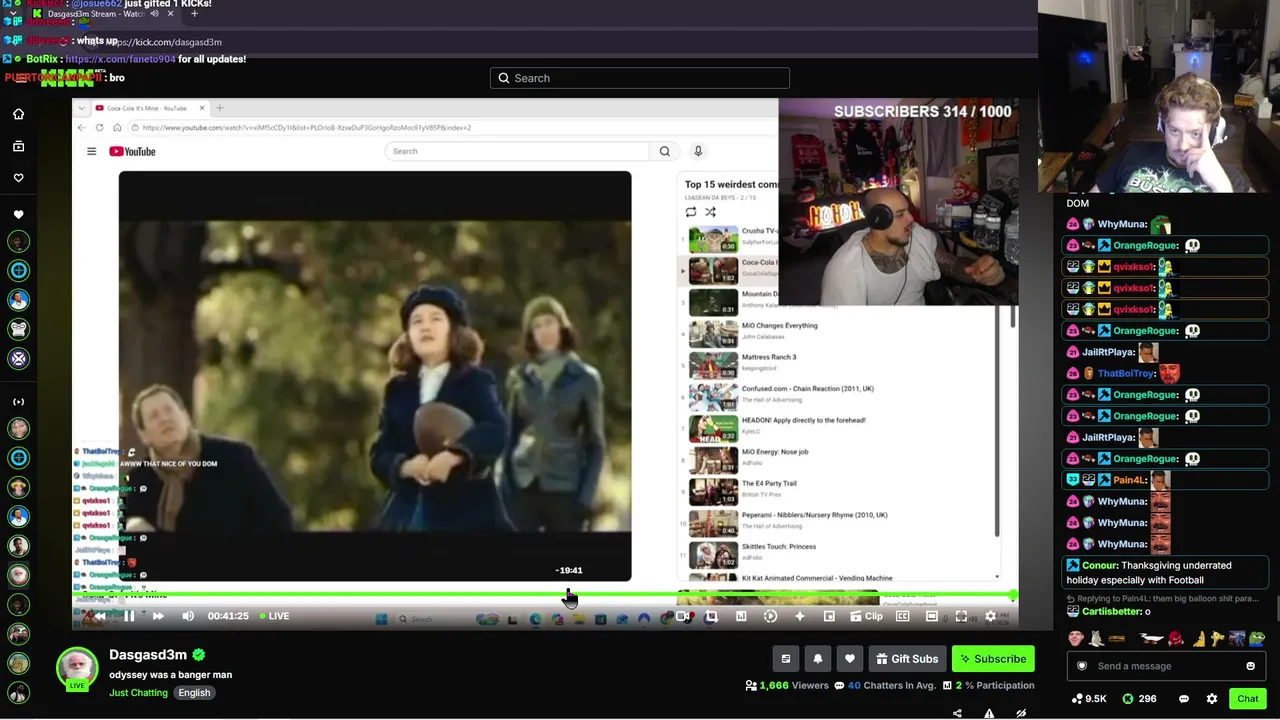Rewind the stream with the back button
This screenshot has height=720, width=1280.
100,616
